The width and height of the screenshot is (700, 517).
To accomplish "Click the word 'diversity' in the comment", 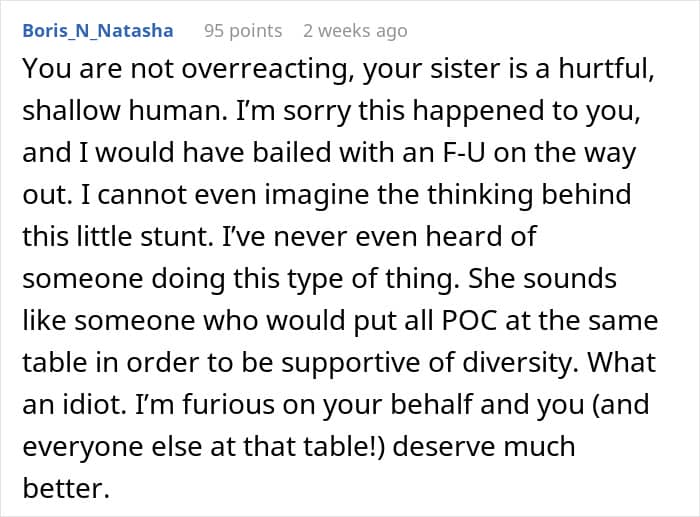I will (x=517, y=363).
